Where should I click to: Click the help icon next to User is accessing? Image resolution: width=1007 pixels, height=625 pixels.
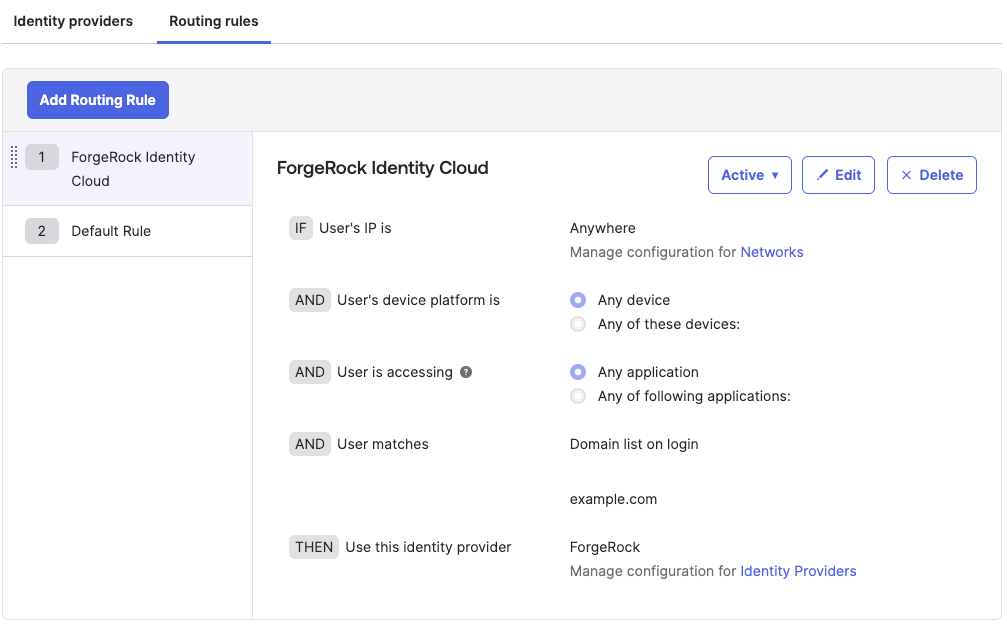465,372
